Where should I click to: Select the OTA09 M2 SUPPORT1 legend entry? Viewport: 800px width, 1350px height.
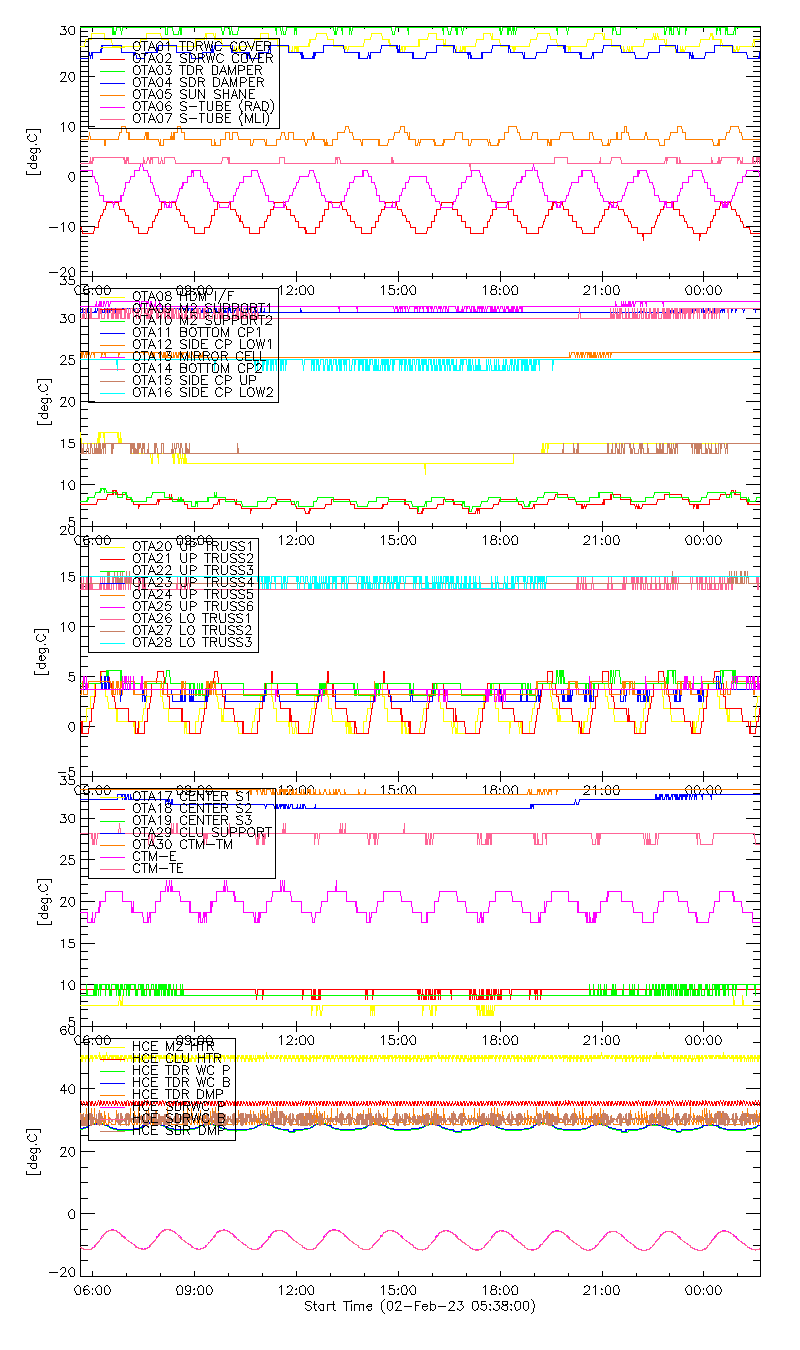[202, 308]
